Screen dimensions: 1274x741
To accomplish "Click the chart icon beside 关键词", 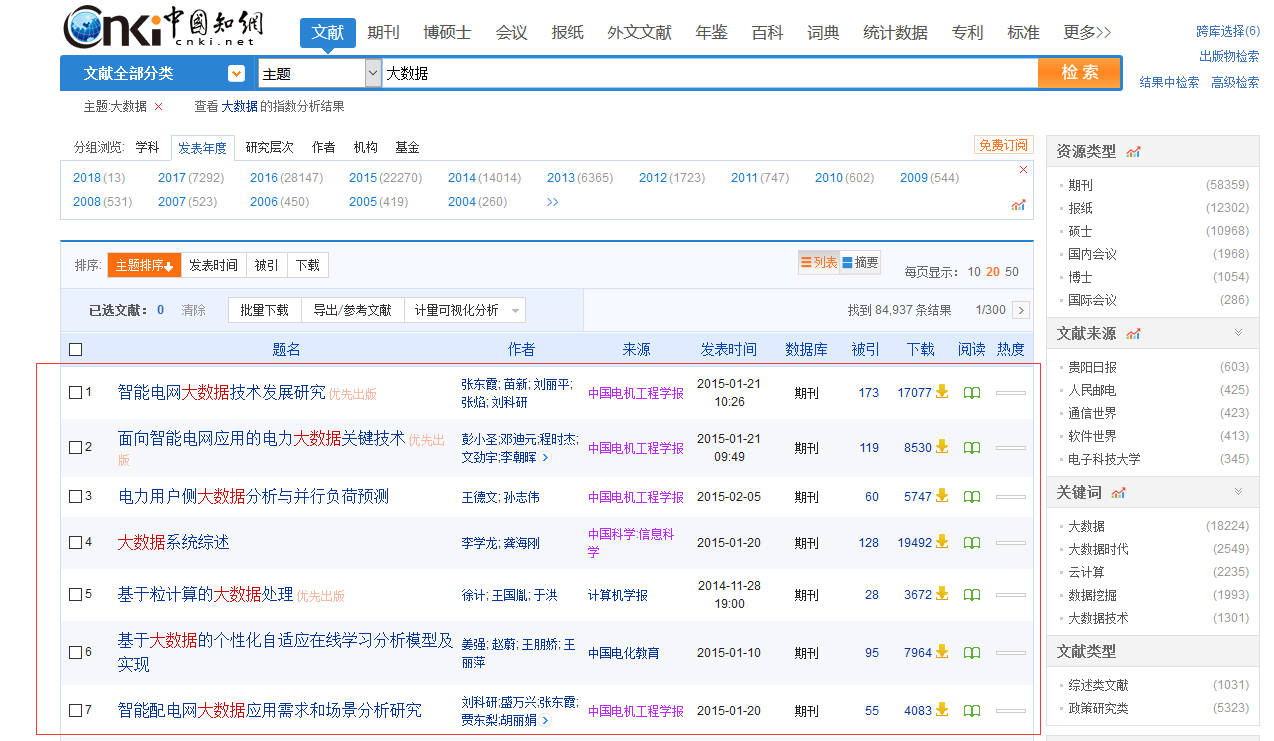I will 1118,492.
